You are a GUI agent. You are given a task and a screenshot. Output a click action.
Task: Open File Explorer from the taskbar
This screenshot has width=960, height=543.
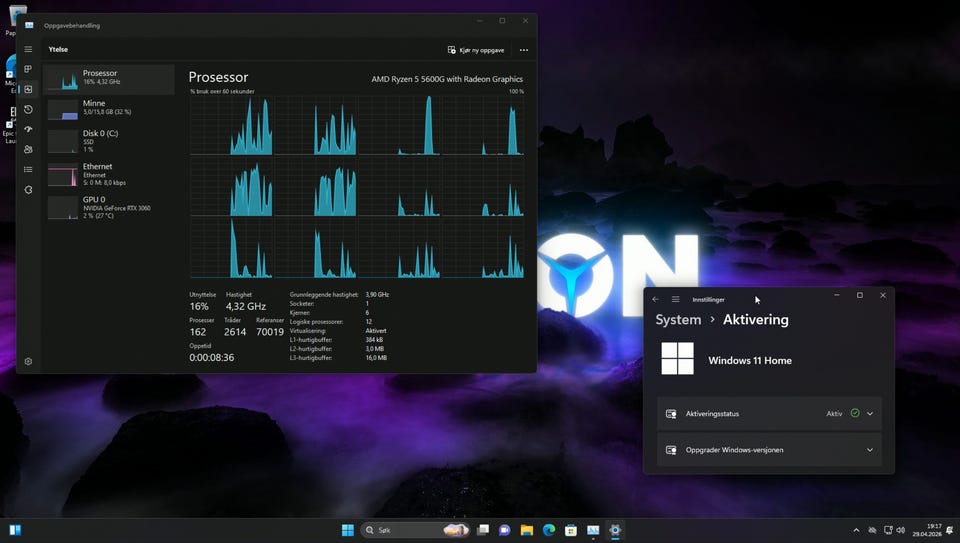527,530
